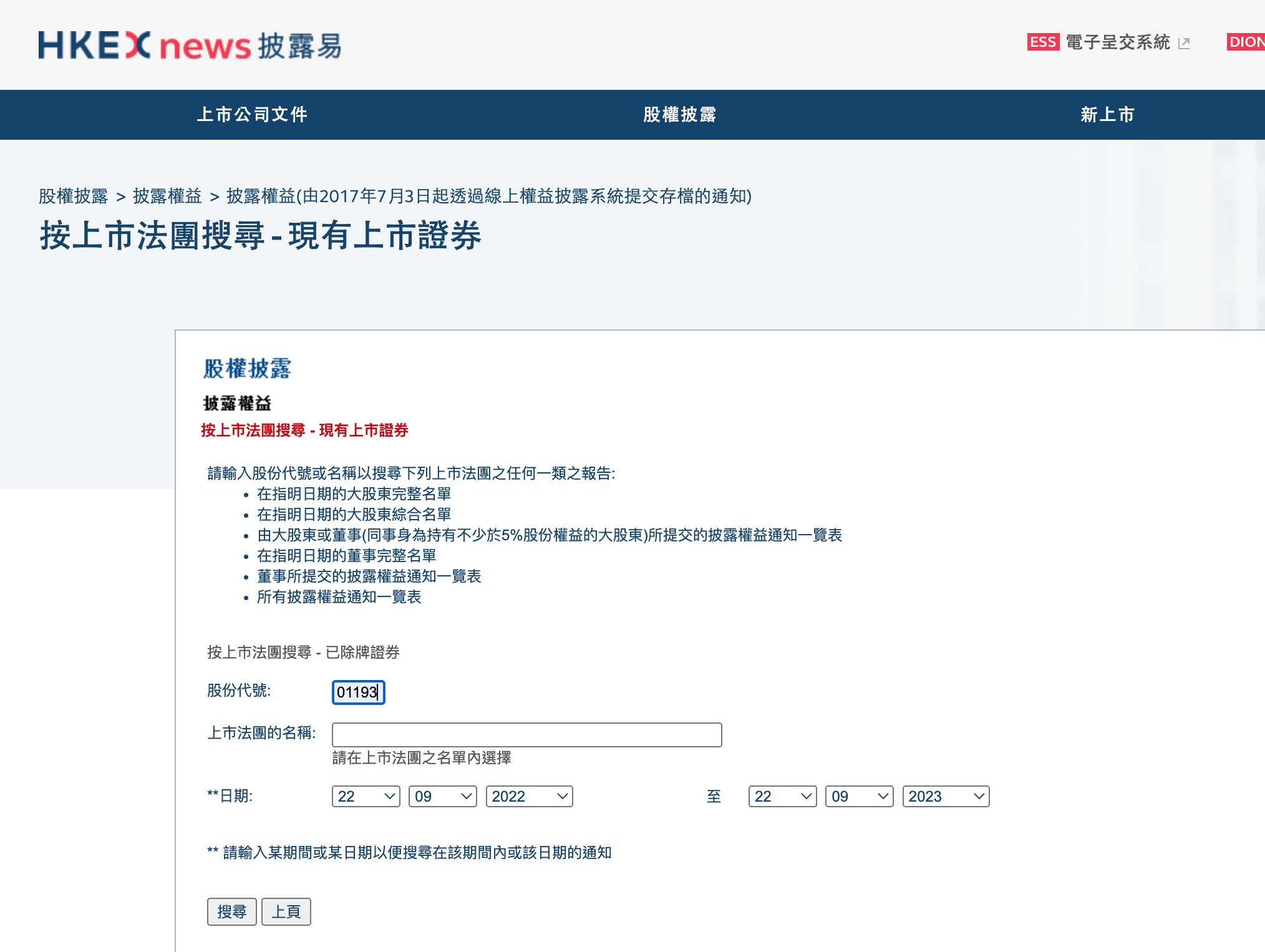Click the ESS red badge icon
This screenshot has height=952, width=1265.
pyautogui.click(x=1042, y=42)
